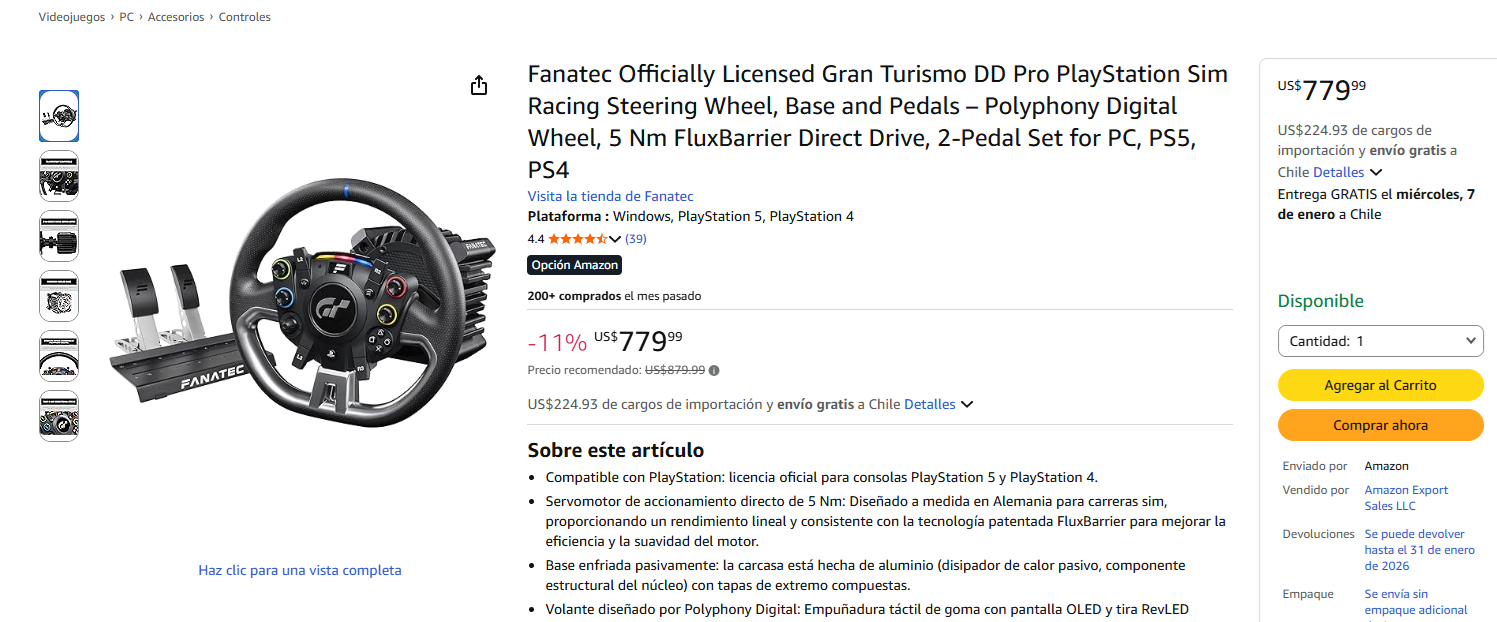
Task: Select the first product thumbnail
Action: pos(59,116)
